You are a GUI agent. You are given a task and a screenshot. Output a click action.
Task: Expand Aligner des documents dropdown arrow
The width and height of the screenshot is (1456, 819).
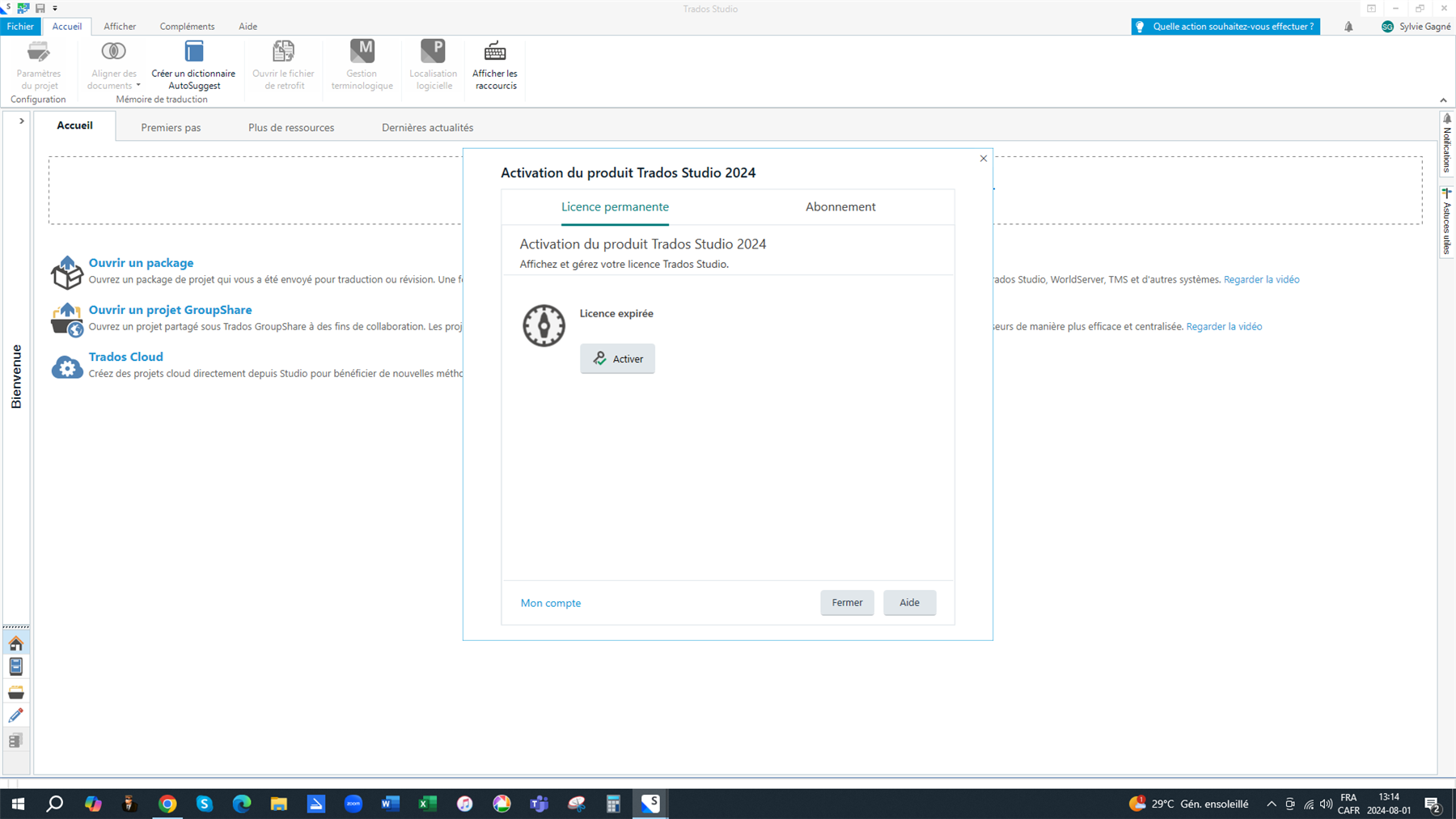138,85
